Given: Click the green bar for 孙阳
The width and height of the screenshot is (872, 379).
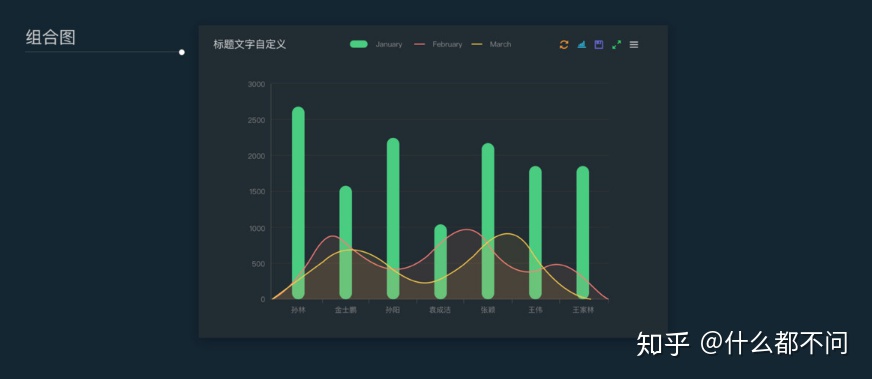Looking at the screenshot, I should coord(393,218).
